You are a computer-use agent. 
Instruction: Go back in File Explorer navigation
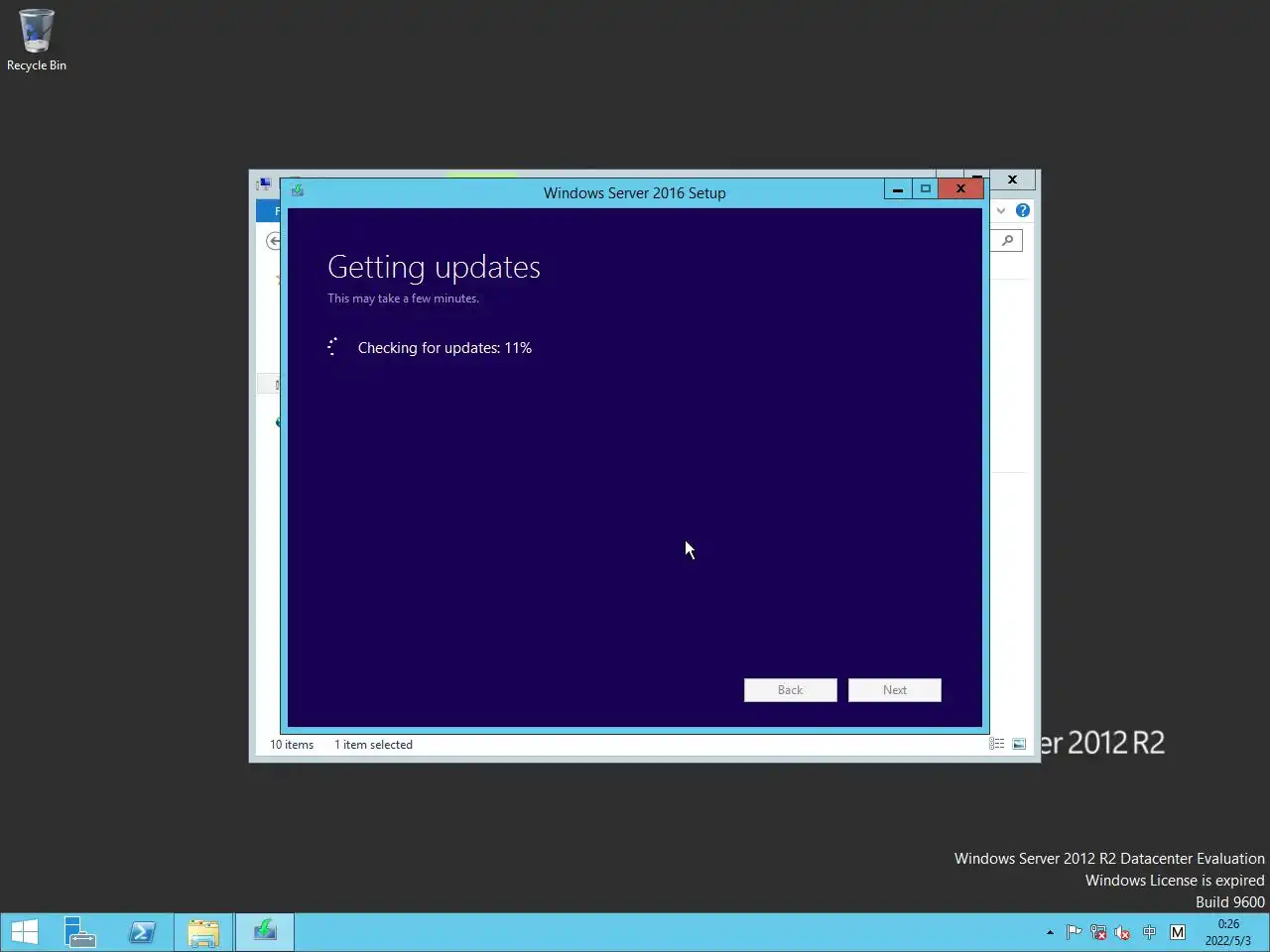click(274, 240)
